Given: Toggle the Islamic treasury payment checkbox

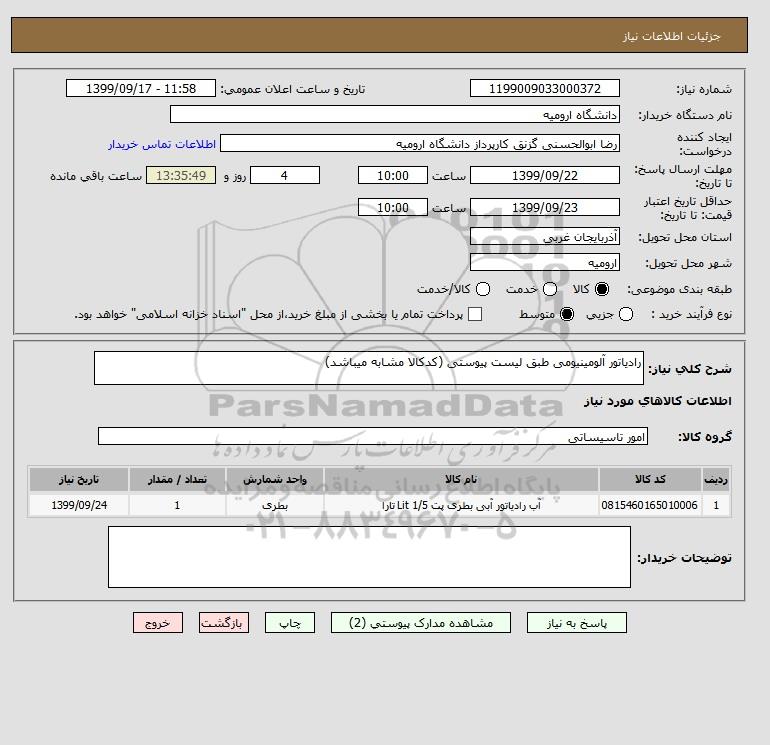Looking at the screenshot, I should (x=475, y=314).
